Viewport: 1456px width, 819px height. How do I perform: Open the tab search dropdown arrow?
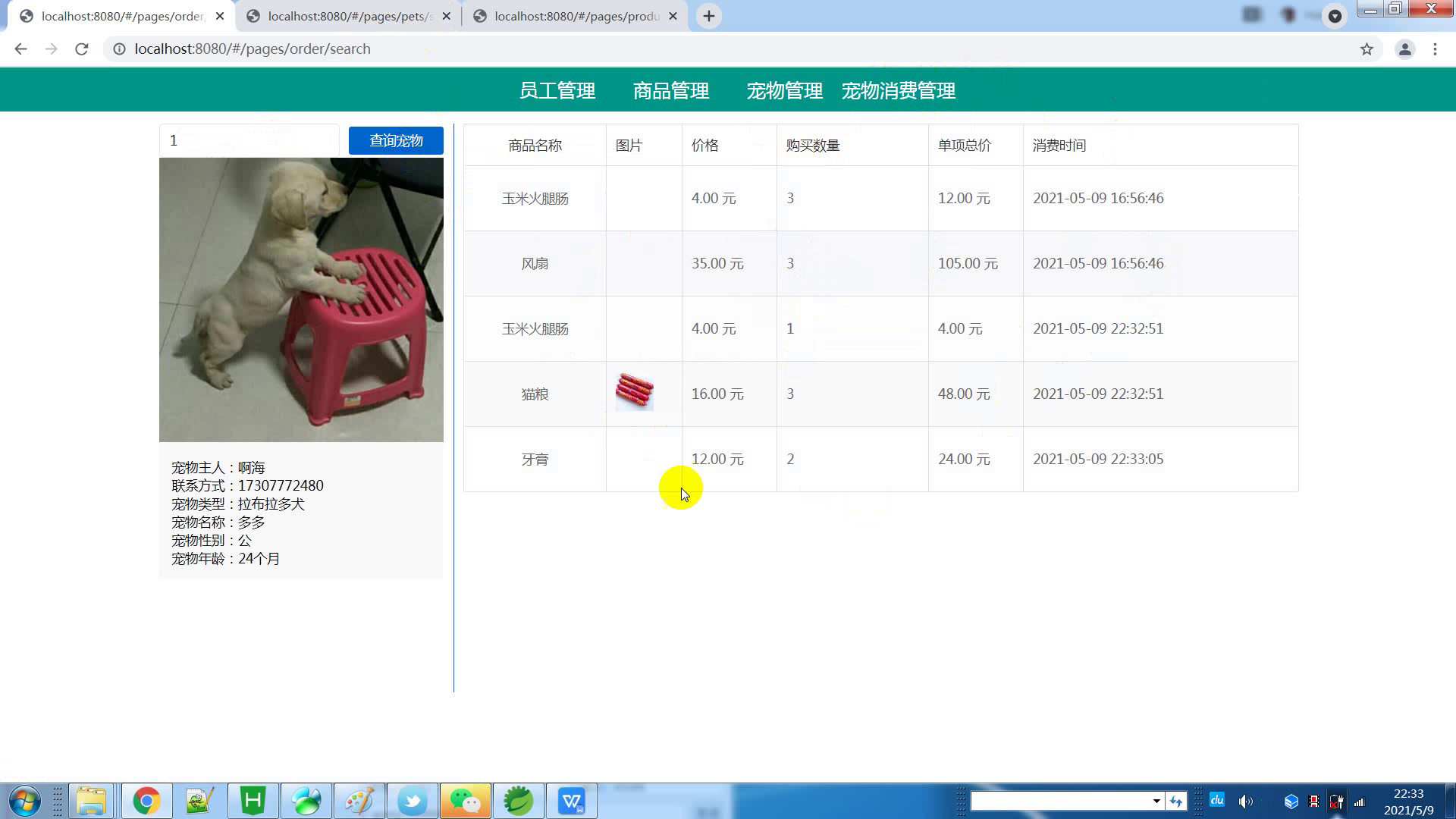click(1335, 16)
